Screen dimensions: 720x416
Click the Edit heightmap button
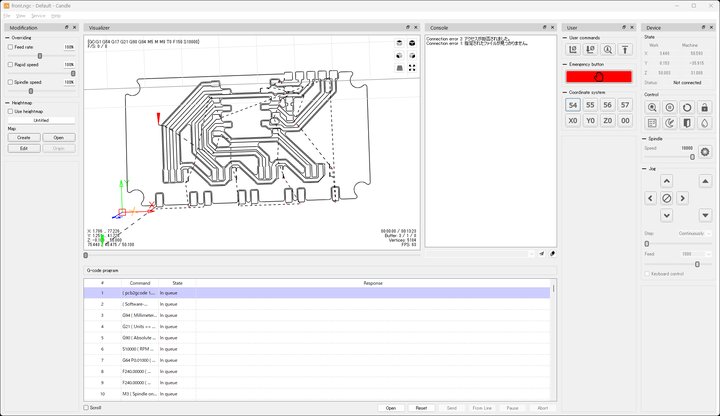click(x=24, y=148)
